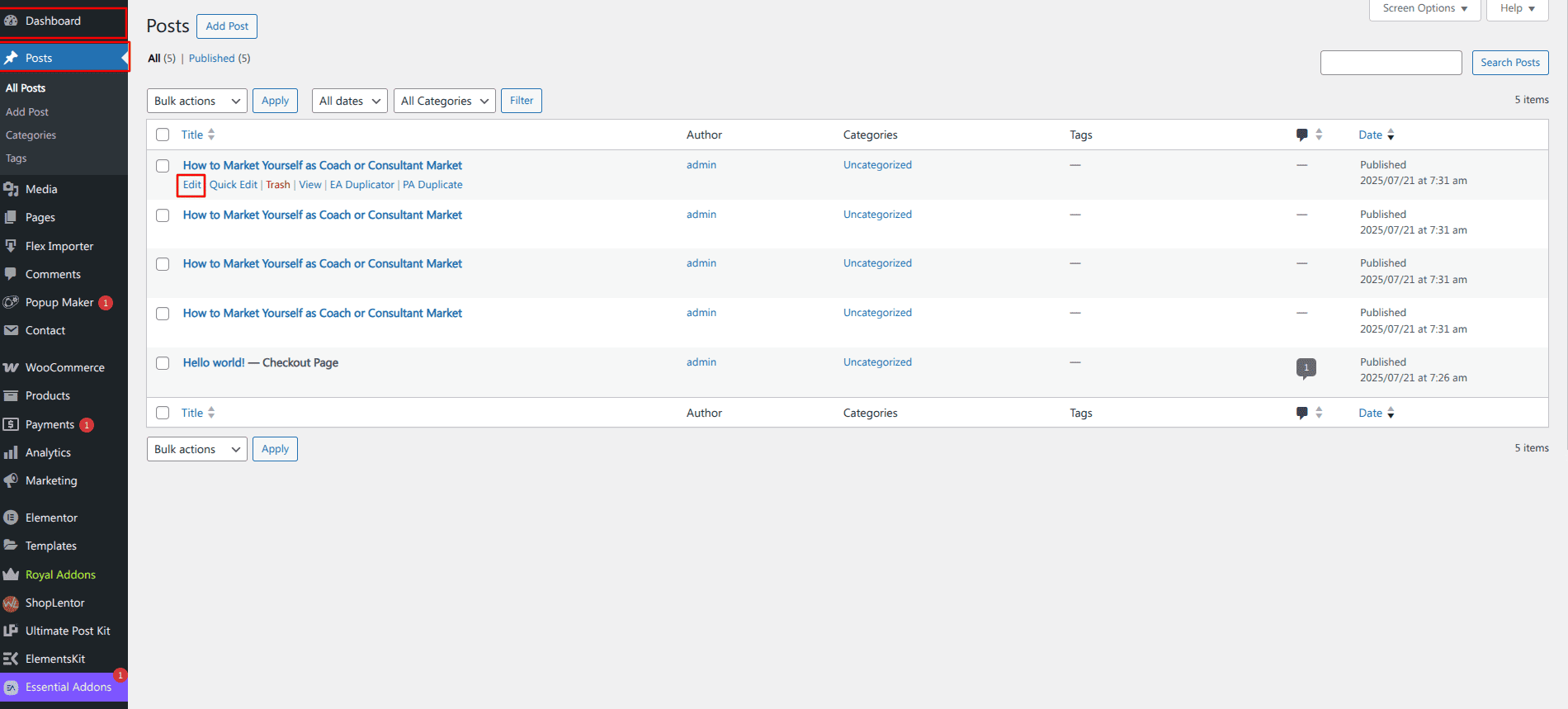
Task: Click the Posts pushpin icon
Action: (11, 58)
